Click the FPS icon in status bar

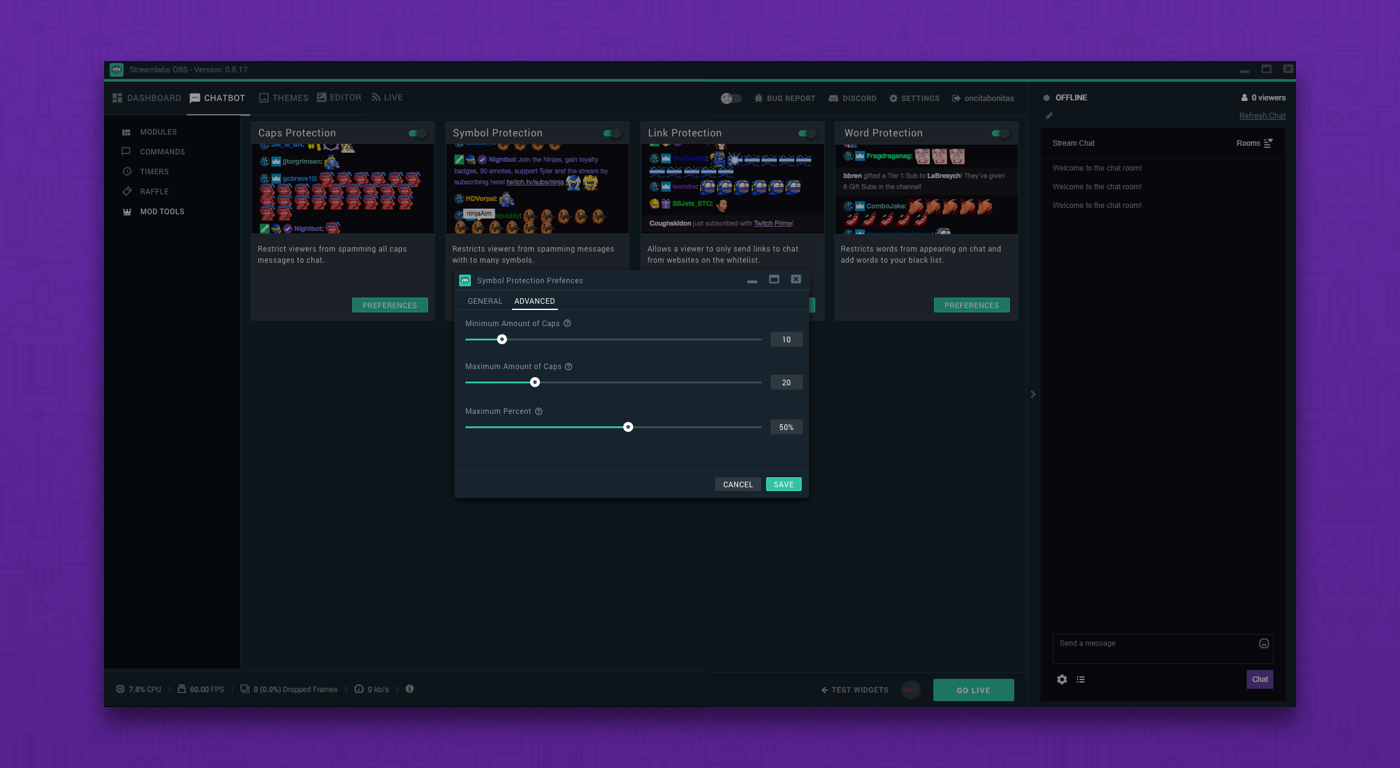pyautogui.click(x=181, y=689)
